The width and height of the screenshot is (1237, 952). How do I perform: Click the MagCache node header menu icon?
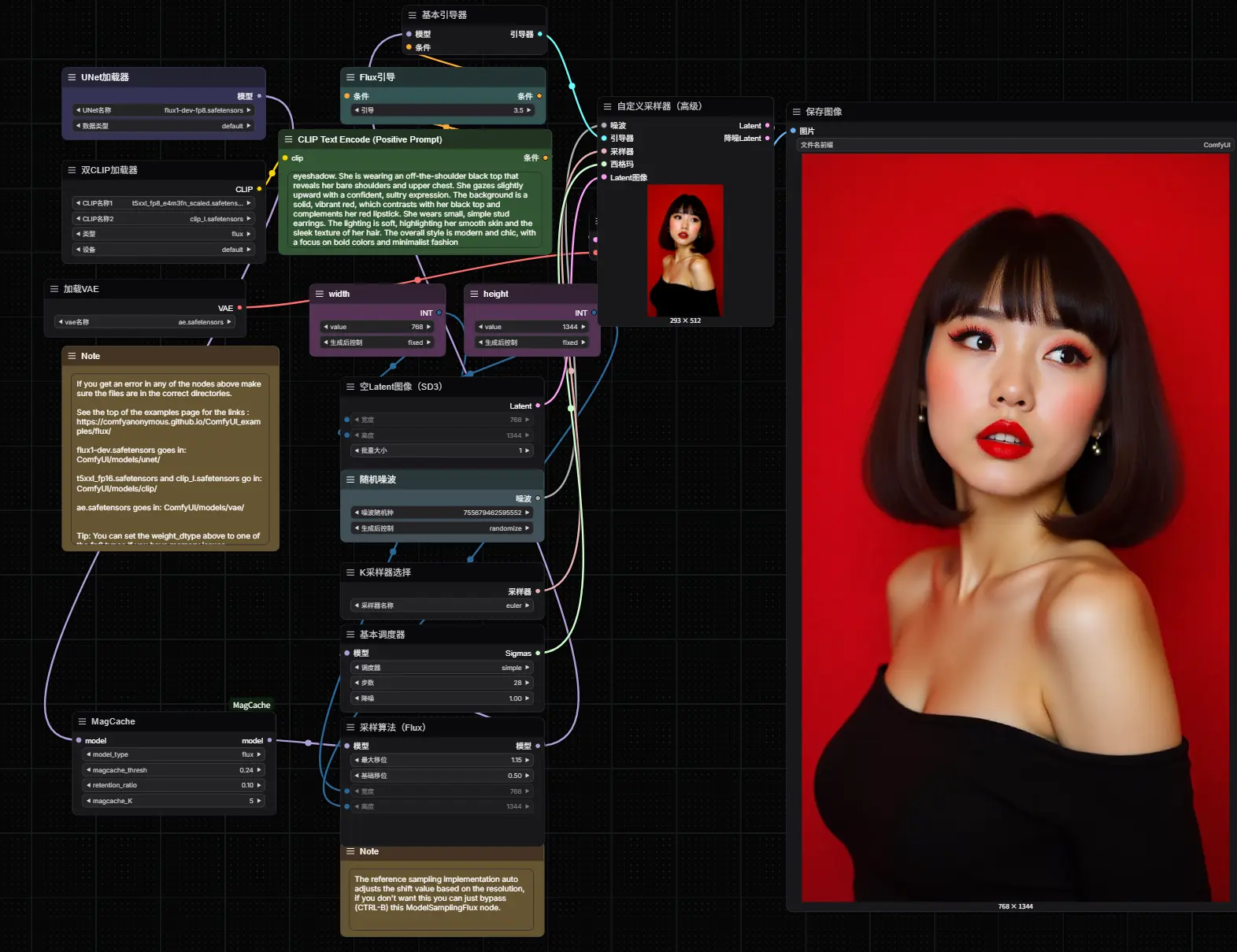coord(82,721)
